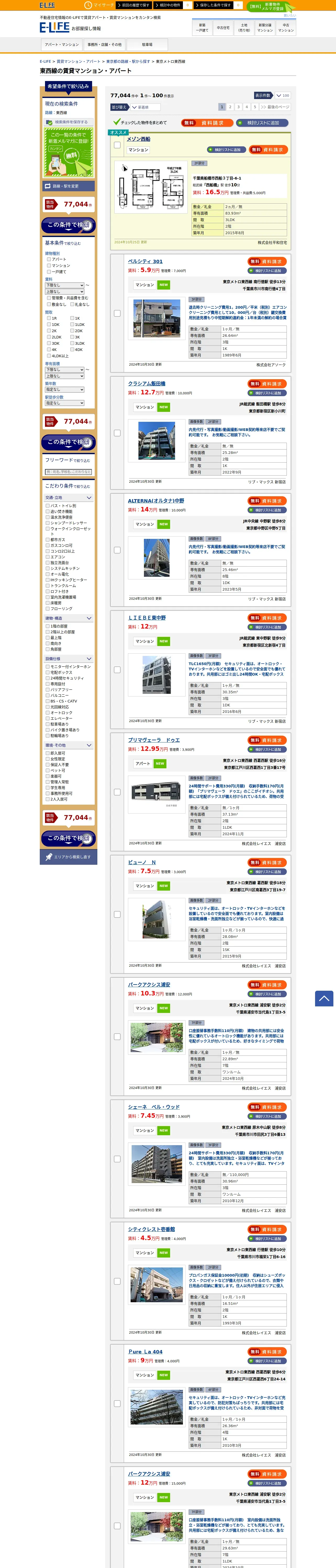Click the map pin エリアから検索し直す button
Image resolution: width=336 pixels, height=1568 pixels.
[x=68, y=857]
